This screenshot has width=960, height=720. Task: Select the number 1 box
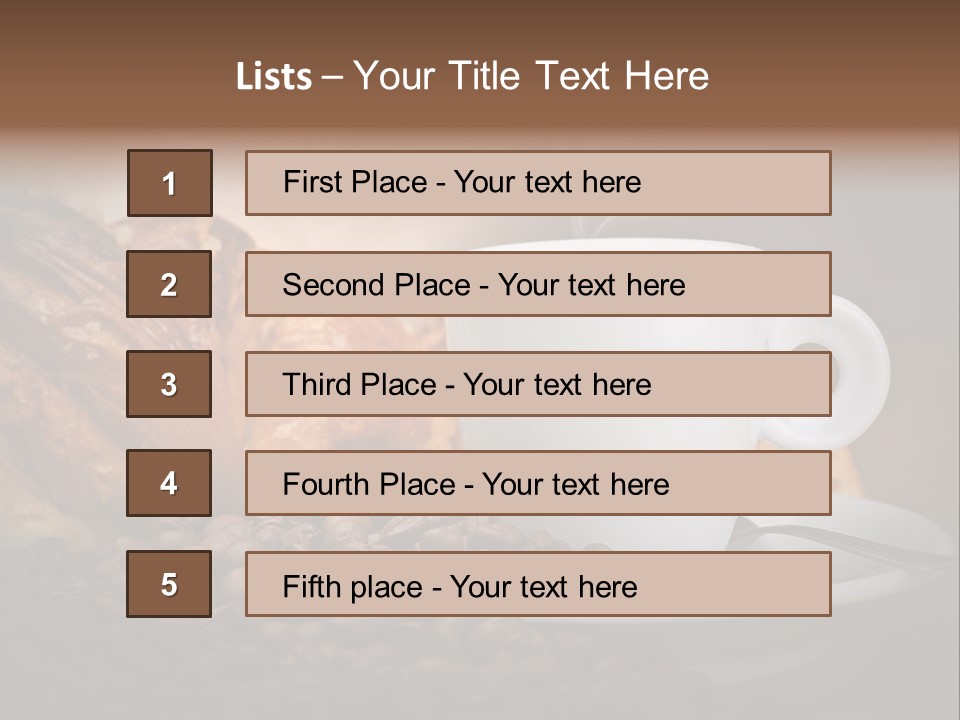click(x=170, y=183)
